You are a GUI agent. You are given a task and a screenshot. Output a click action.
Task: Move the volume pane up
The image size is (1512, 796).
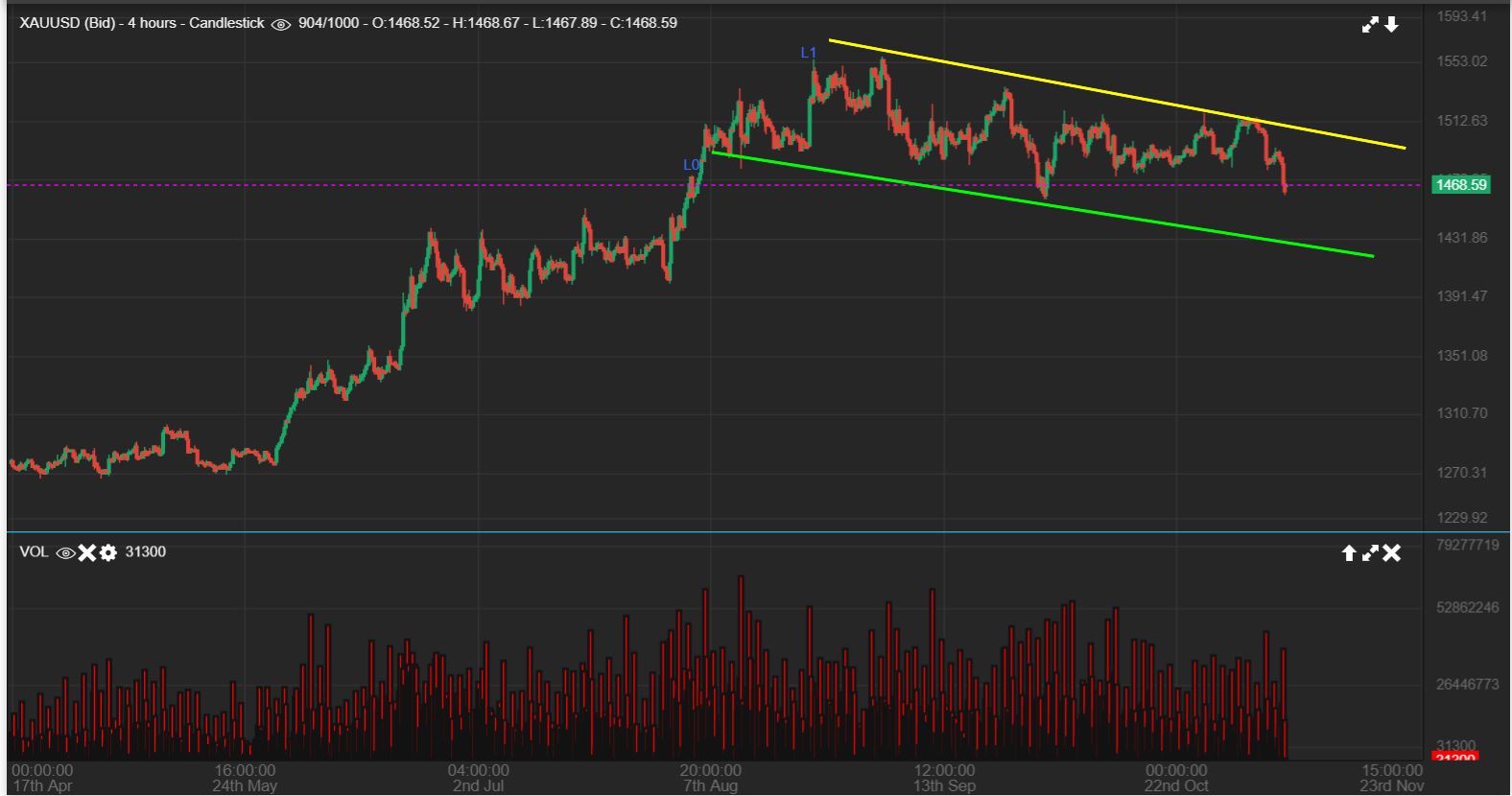(x=1349, y=552)
